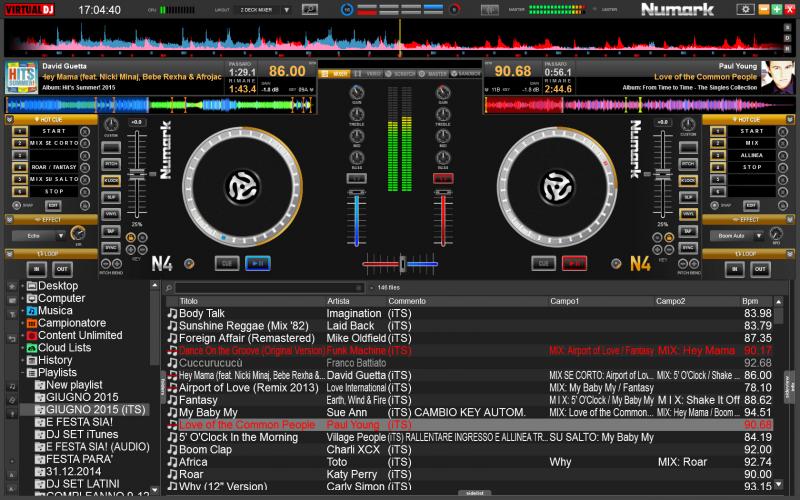The height and width of the screenshot is (500, 800).
Task: Click the right deck TAP button
Action: coord(688,230)
